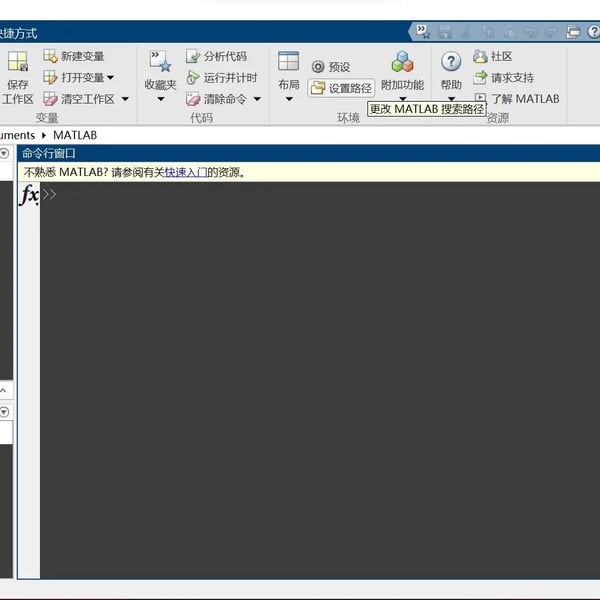Click the 请求支持 (request support) icon
The height and width of the screenshot is (600, 600).
[x=480, y=78]
